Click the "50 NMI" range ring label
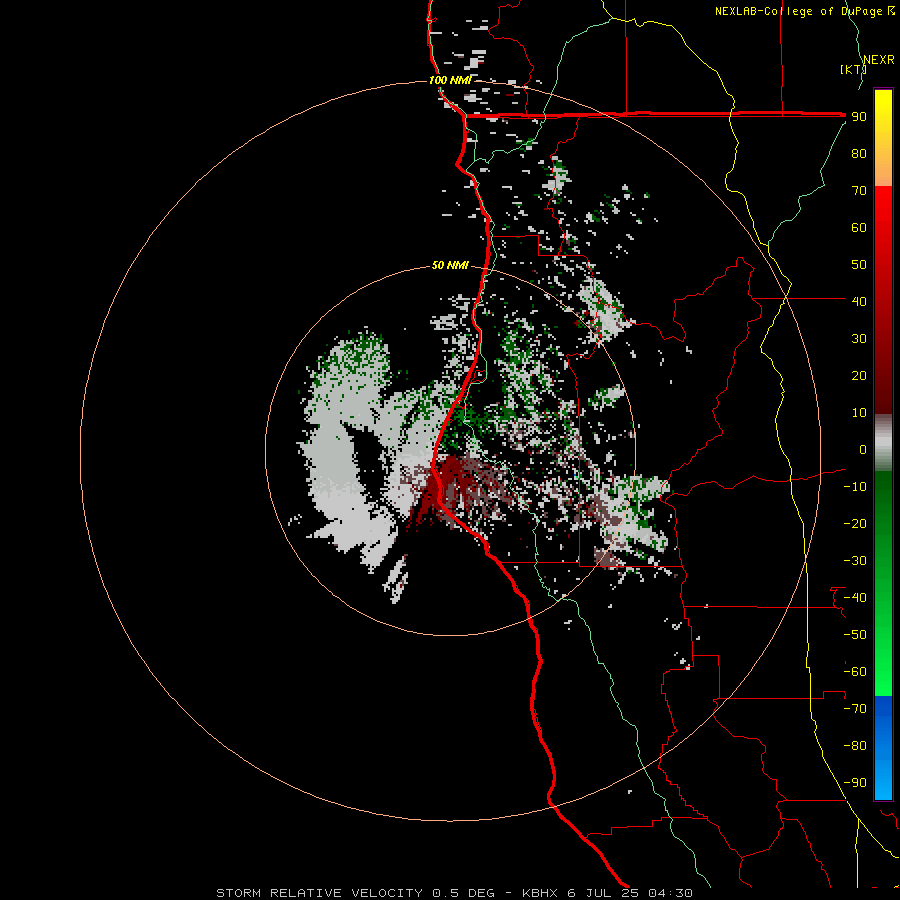This screenshot has height=900, width=900. click(450, 265)
